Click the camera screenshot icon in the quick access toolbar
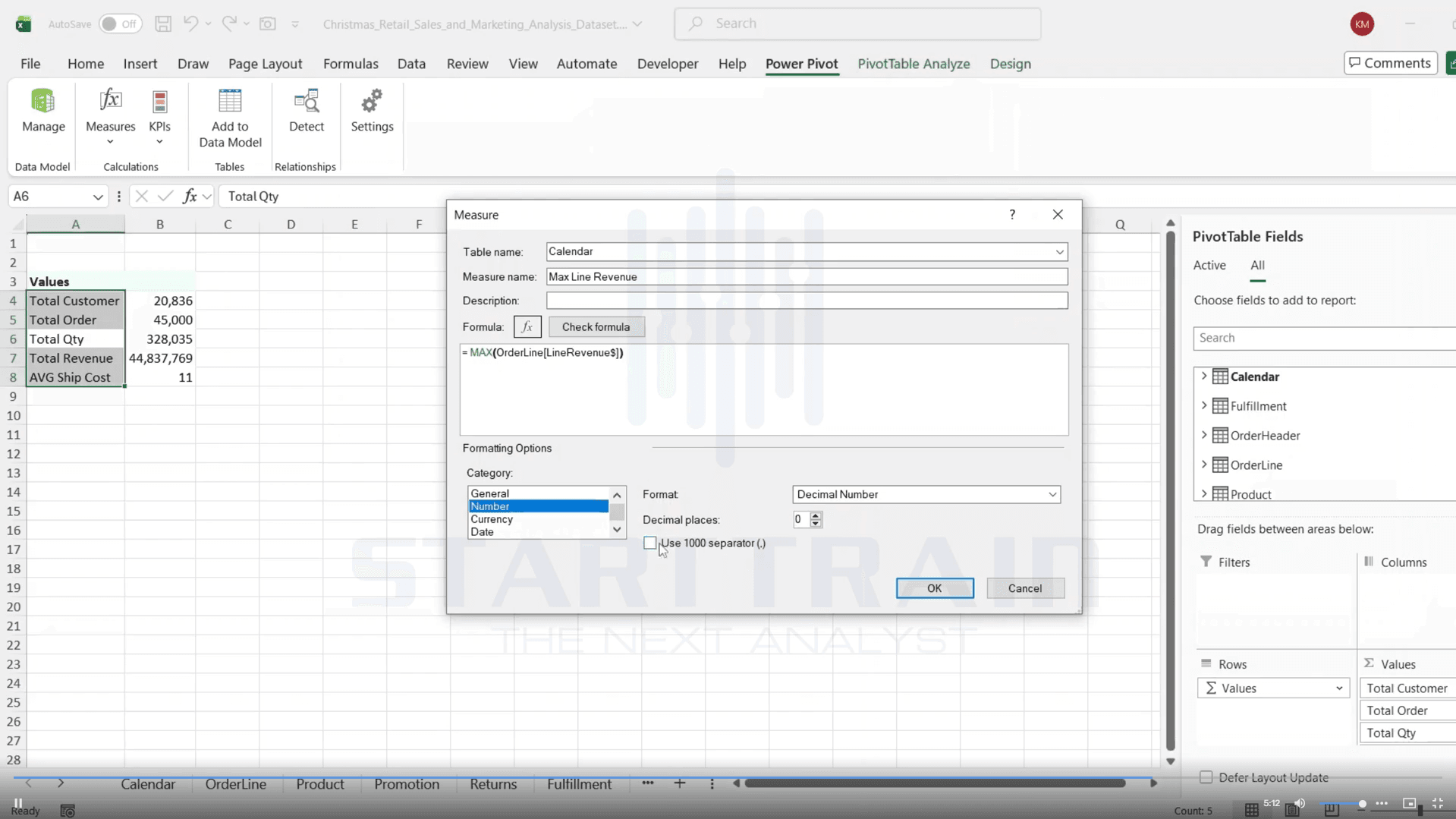This screenshot has height=819, width=1456. pos(268,24)
